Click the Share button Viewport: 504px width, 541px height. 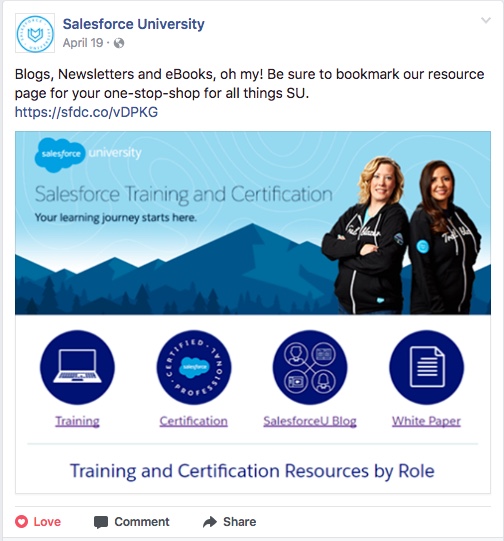coord(229,522)
